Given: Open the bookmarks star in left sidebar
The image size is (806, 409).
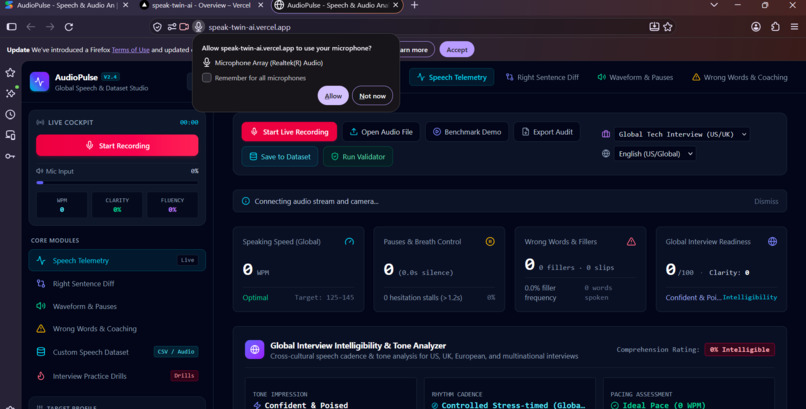Looking at the screenshot, I should click(10, 72).
